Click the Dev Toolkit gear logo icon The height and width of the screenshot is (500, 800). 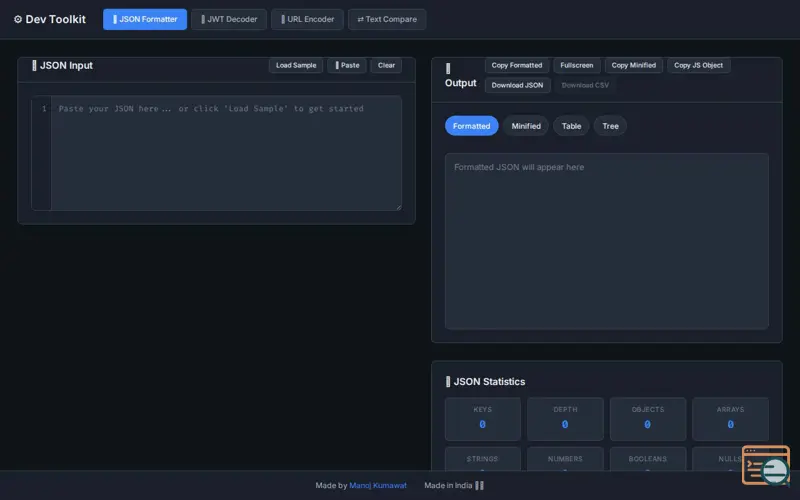tap(18, 19)
